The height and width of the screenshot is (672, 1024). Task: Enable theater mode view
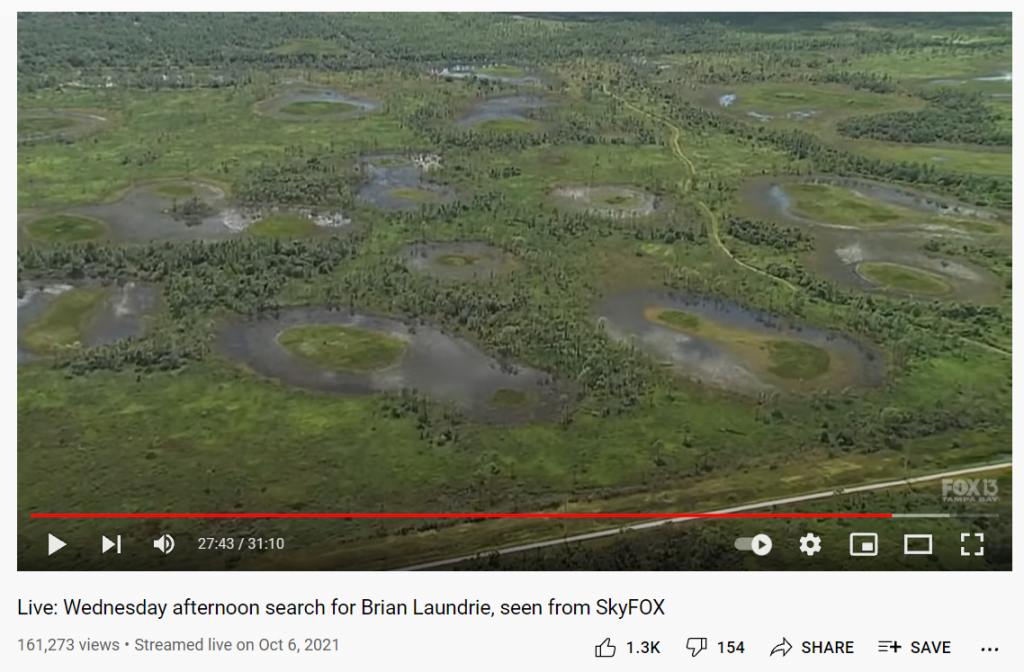(918, 544)
